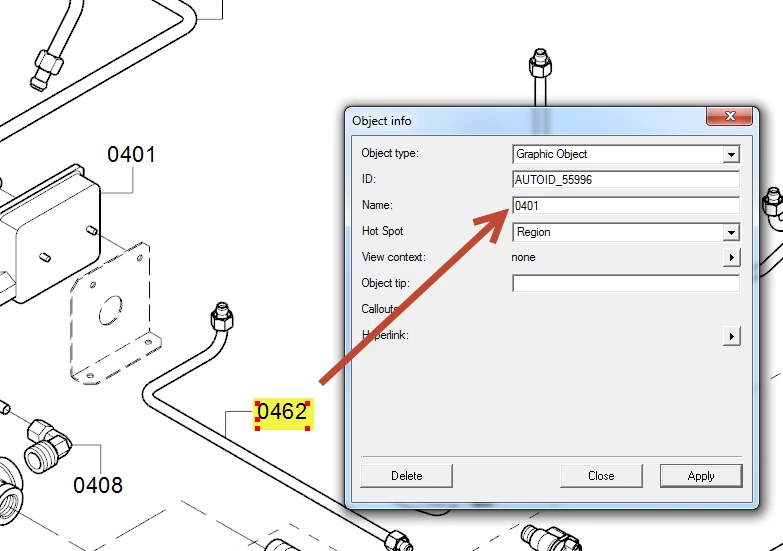This screenshot has width=783, height=551.
Task: Select the highlighted 0462 callout label
Action: click(x=283, y=414)
